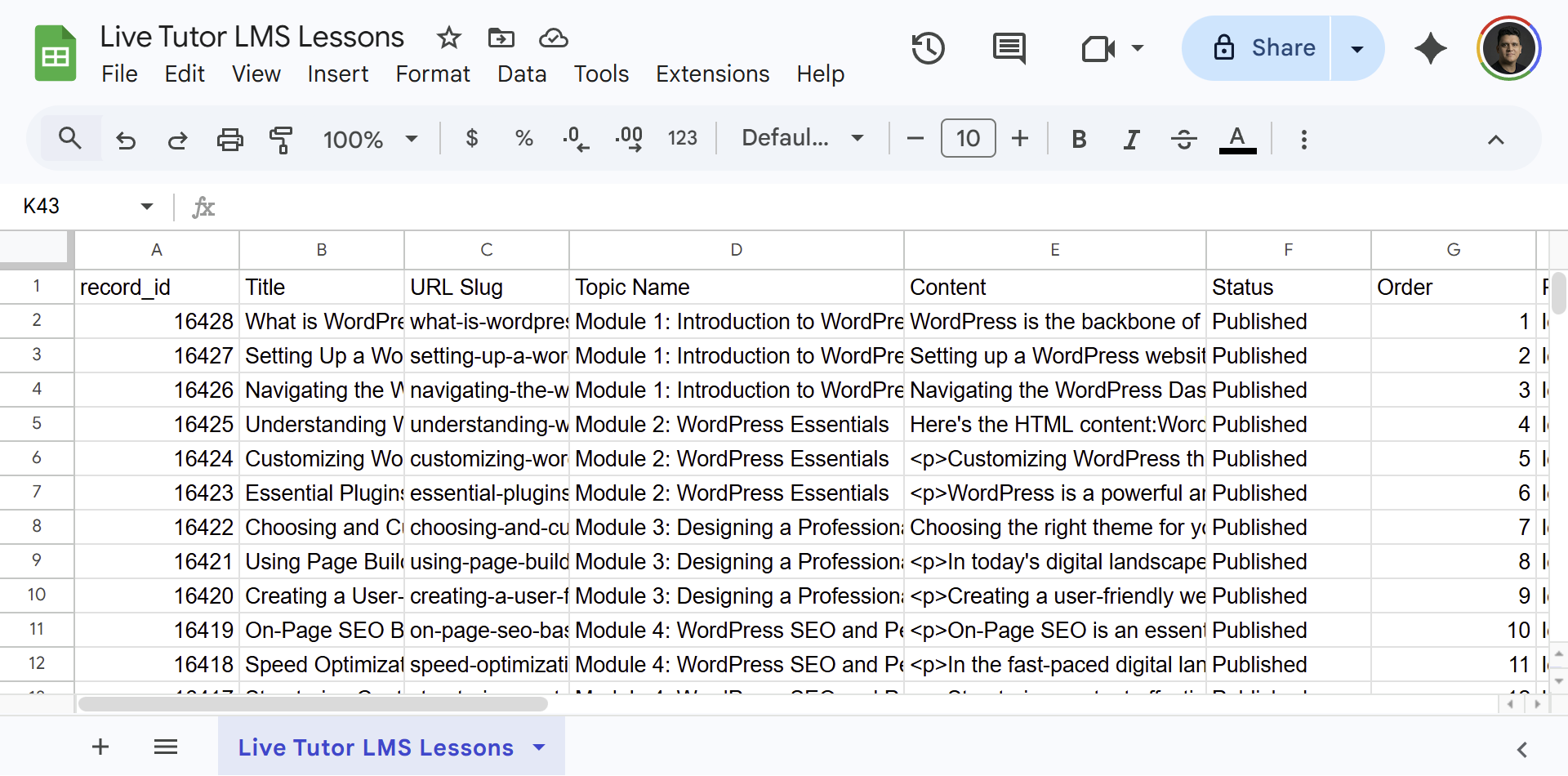The width and height of the screenshot is (1568, 776).
Task: Select the paint format tool
Action: 281,139
